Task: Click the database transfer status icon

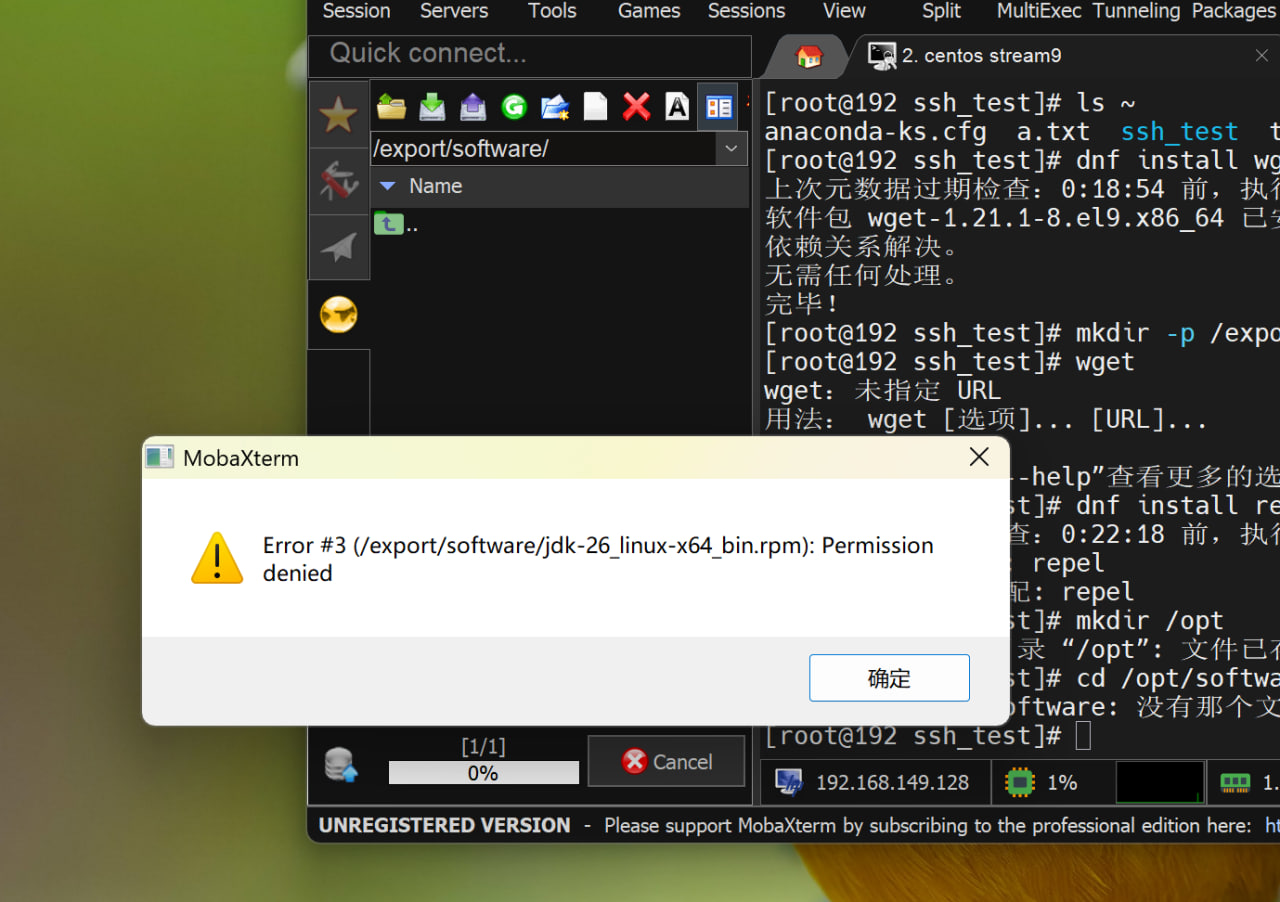Action: [341, 764]
